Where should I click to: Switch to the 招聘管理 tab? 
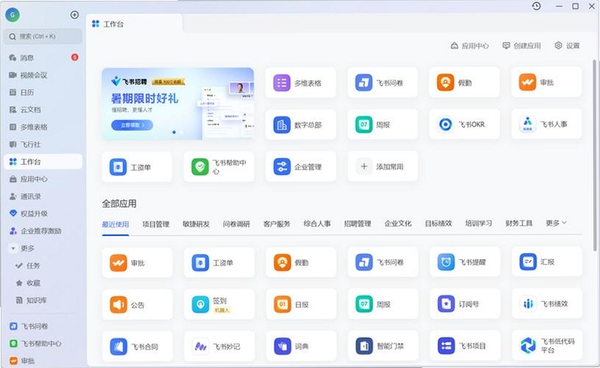(358, 223)
